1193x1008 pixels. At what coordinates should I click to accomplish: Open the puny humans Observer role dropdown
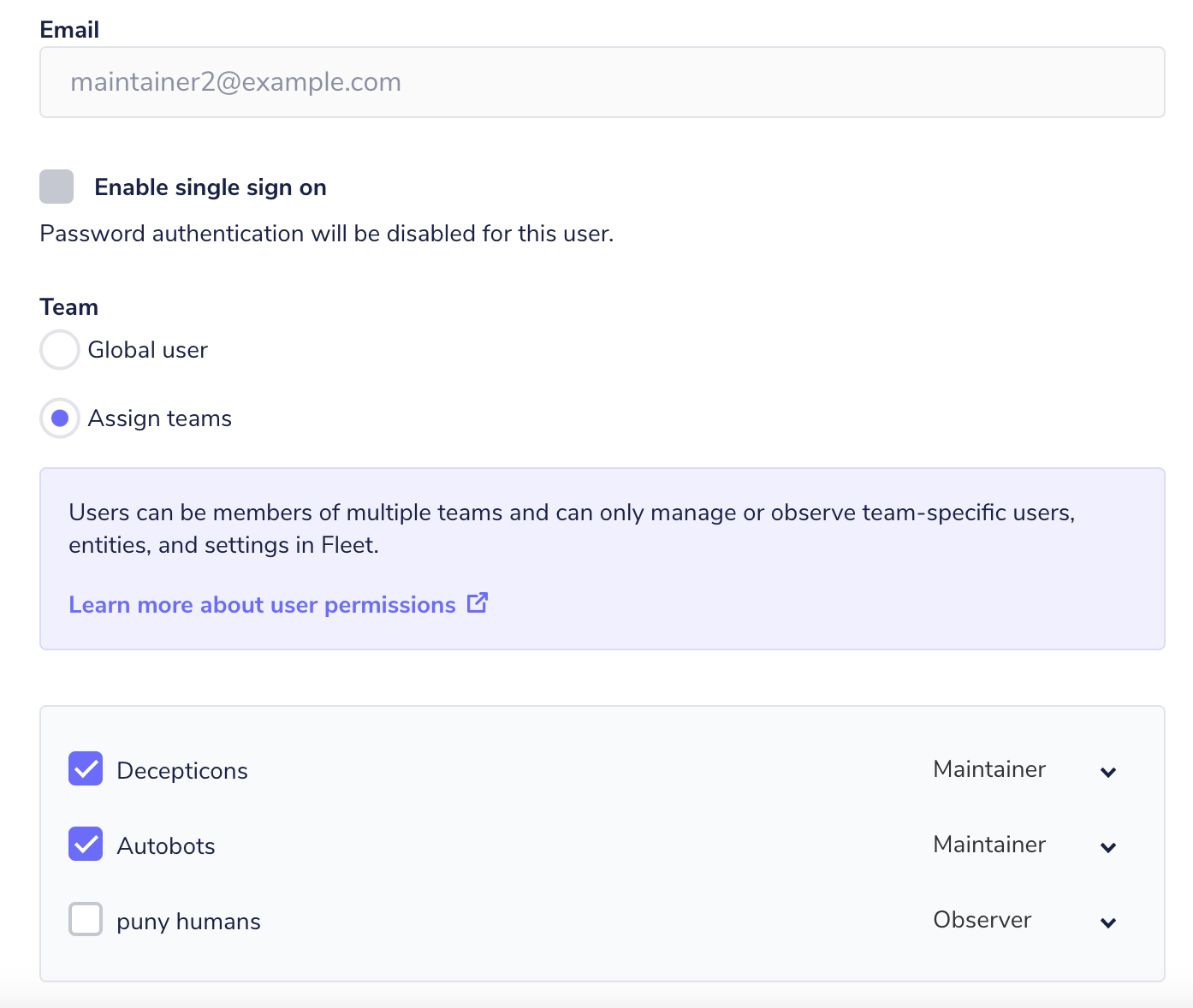tap(1025, 921)
